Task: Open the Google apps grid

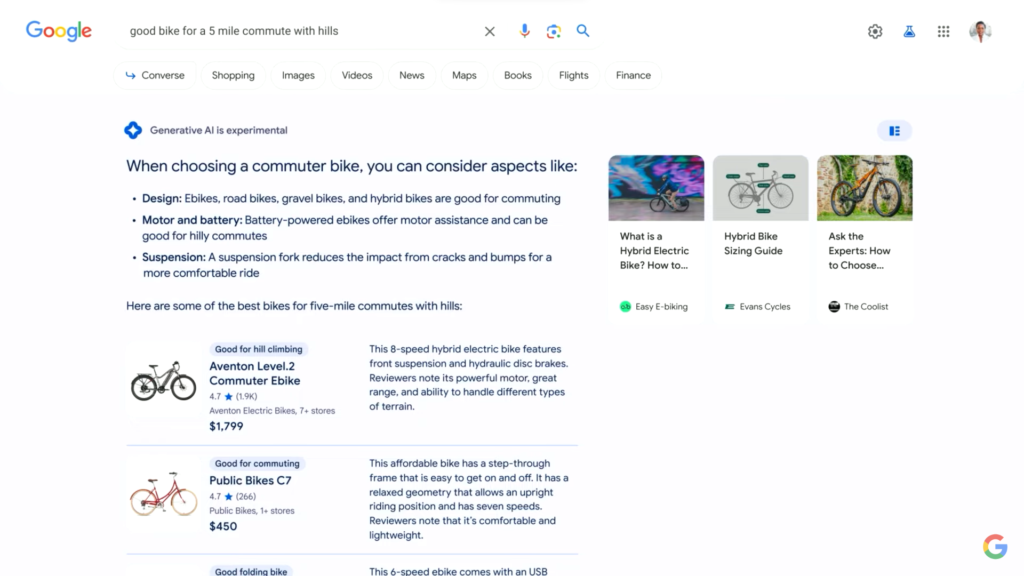Action: coord(942,31)
